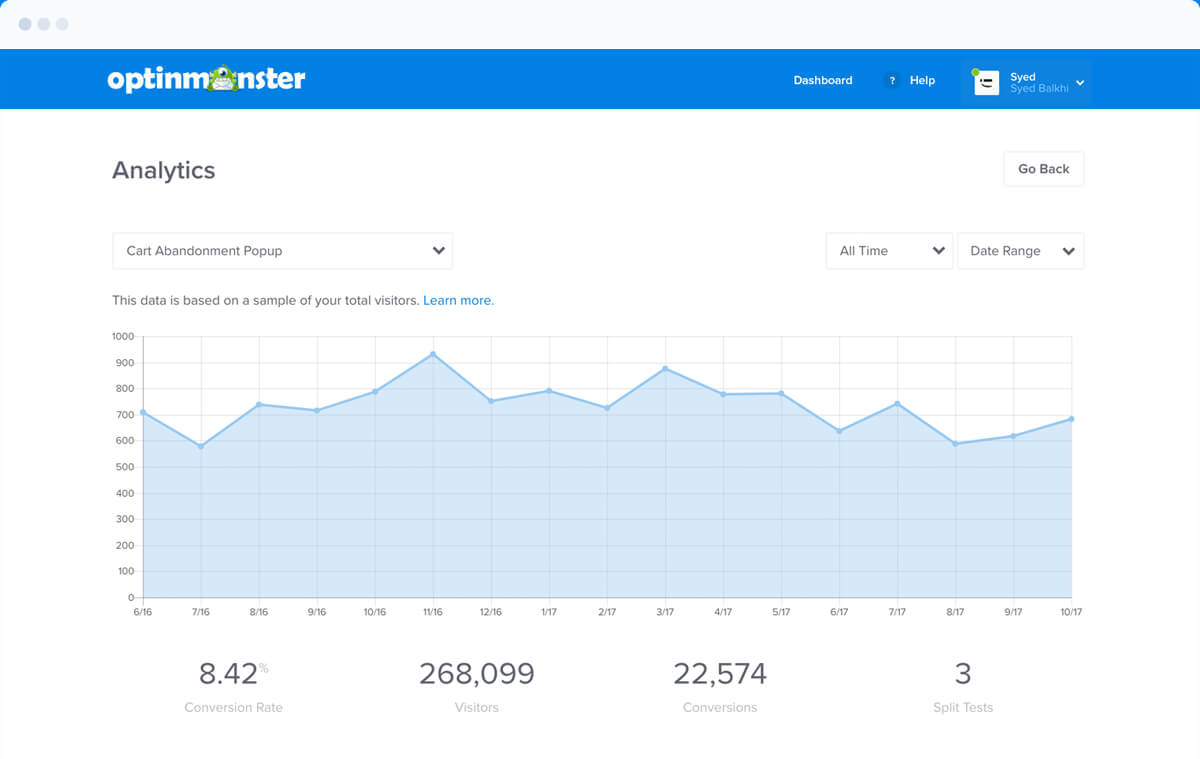The width and height of the screenshot is (1200, 759).
Task: Open the Help menu item
Action: click(922, 80)
